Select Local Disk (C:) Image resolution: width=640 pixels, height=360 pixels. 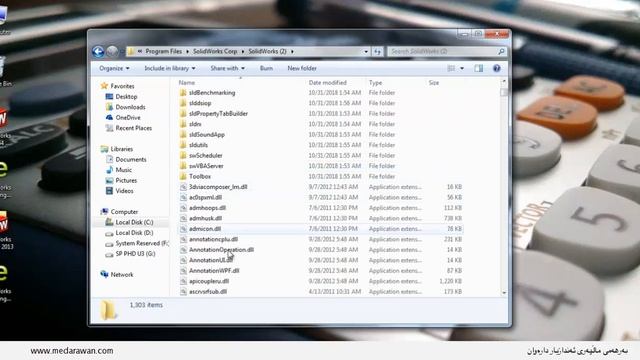[134, 222]
